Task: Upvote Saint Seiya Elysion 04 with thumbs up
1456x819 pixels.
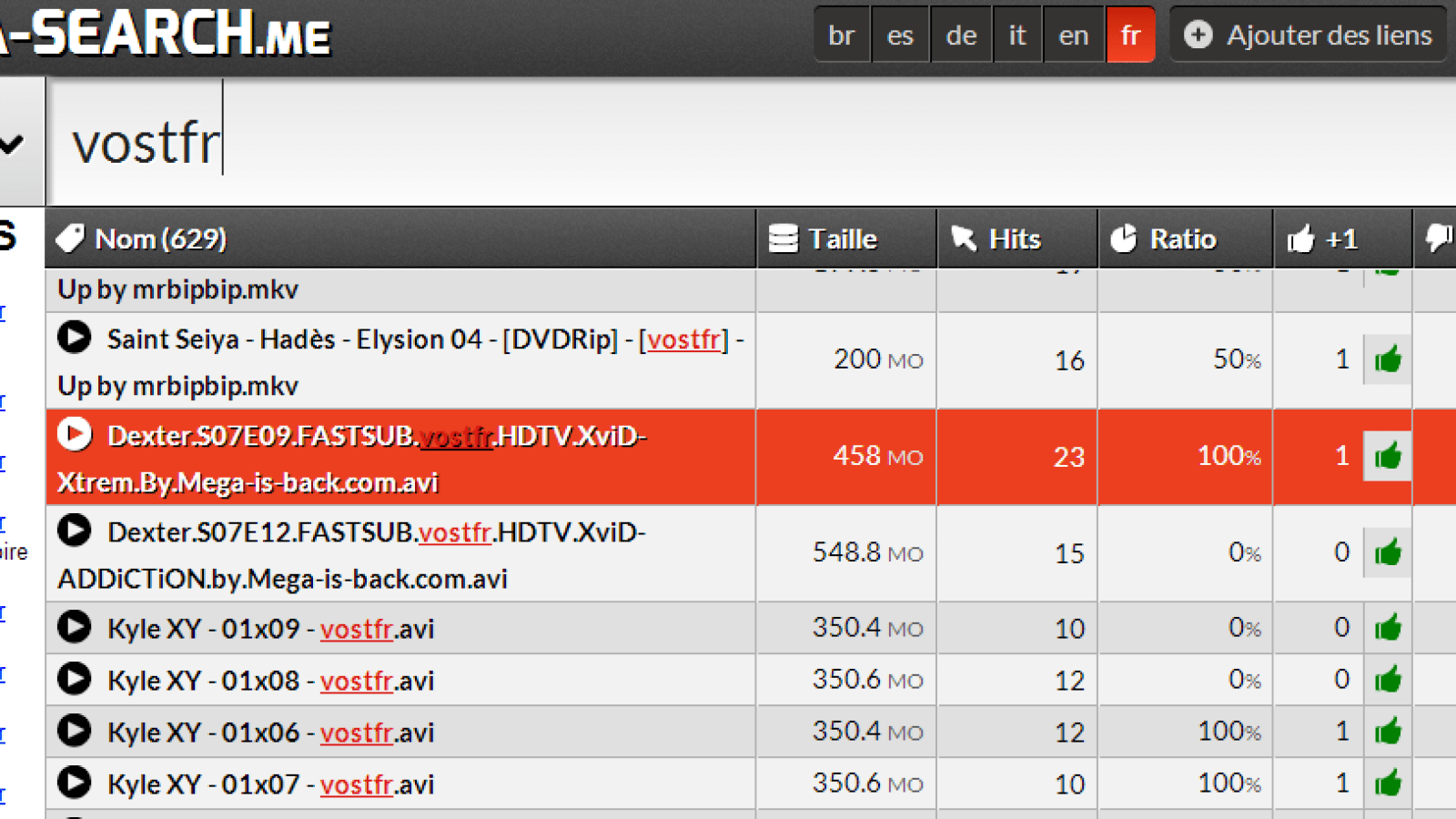Action: point(1388,359)
